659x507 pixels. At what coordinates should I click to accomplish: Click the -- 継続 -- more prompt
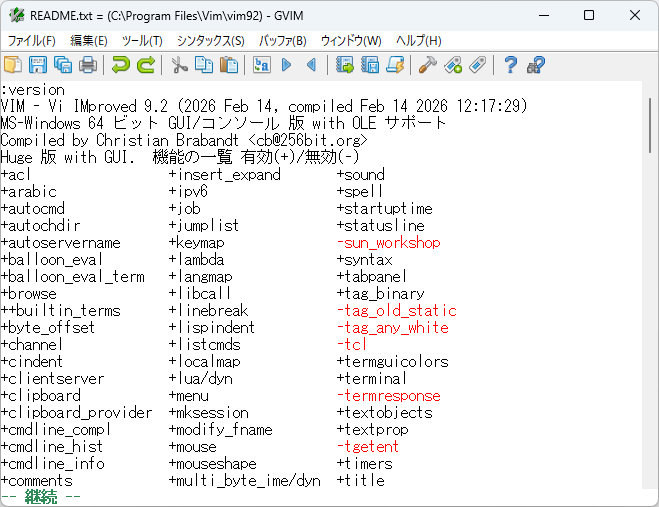pos(40,497)
